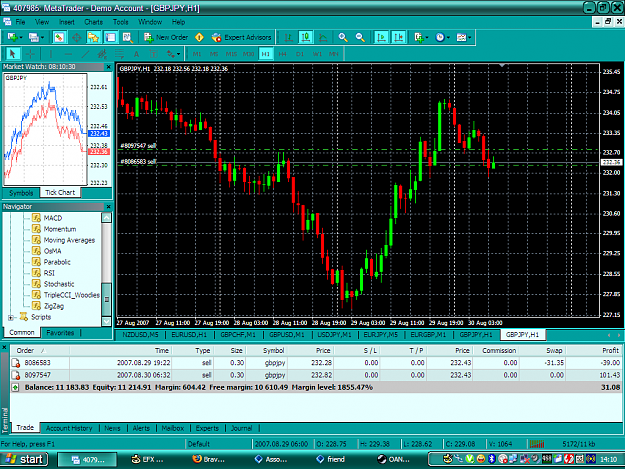Select order 8086583 row
625x469 pixels.
(316, 363)
